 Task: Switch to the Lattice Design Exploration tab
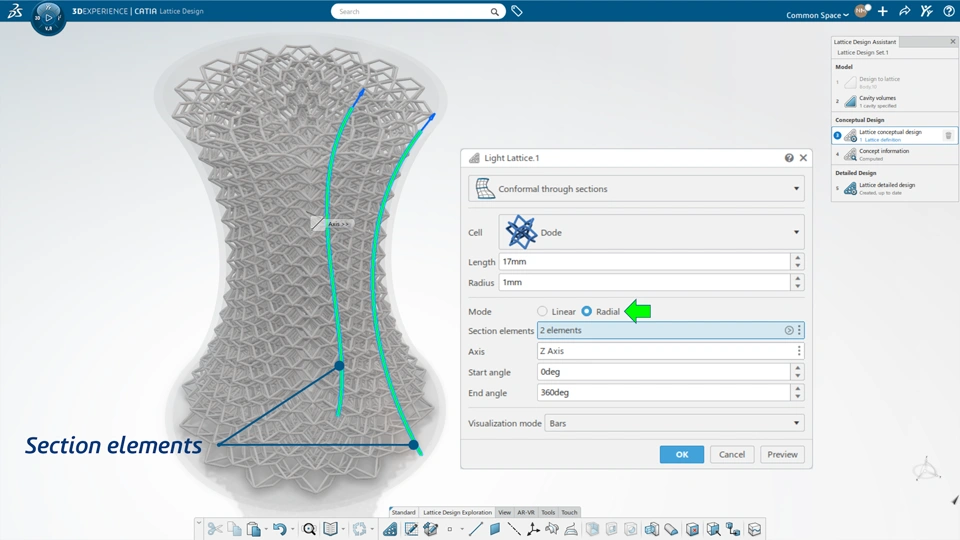(x=457, y=512)
